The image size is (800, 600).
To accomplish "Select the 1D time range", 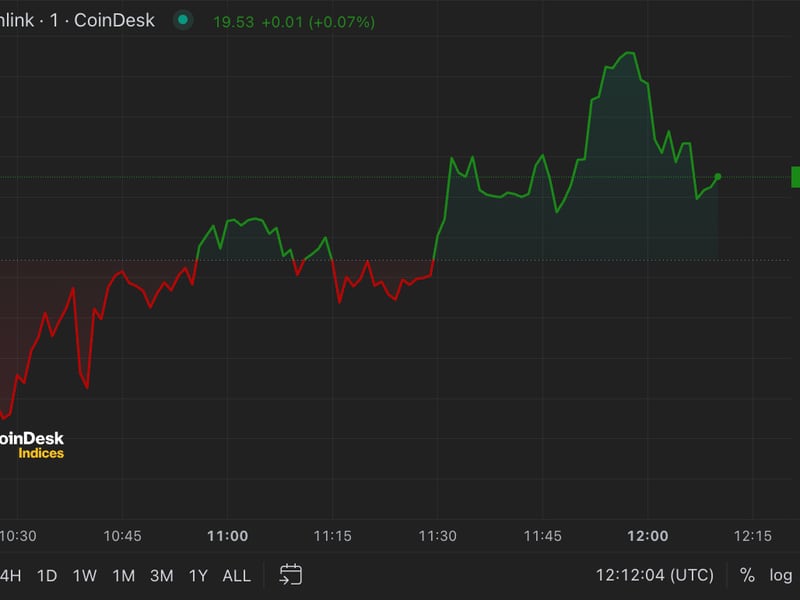I will pyautogui.click(x=47, y=575).
